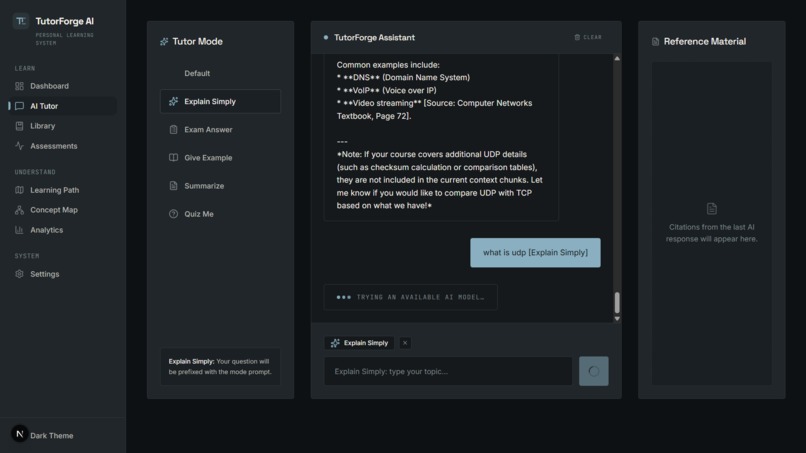Click the sparkle icon in Explain Simply chip
806x453 pixels.
[335, 343]
